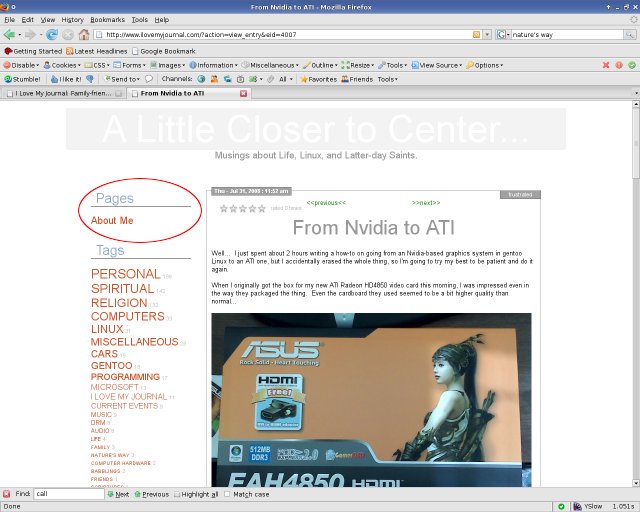Screen dimensions: 640x512
Task: Open the Google Bookmark link
Action: tap(164, 51)
